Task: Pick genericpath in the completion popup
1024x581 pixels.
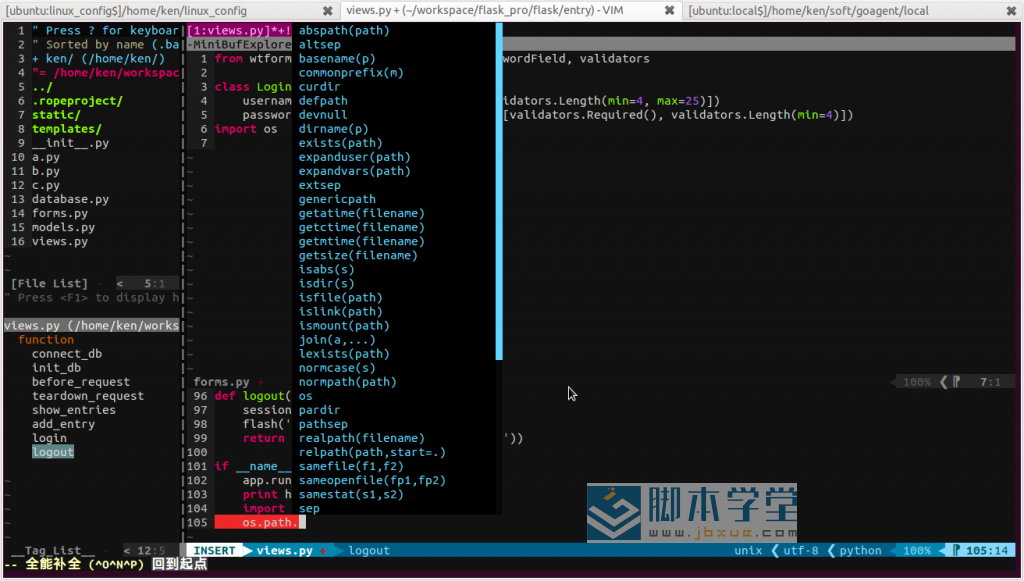Action: [337, 199]
